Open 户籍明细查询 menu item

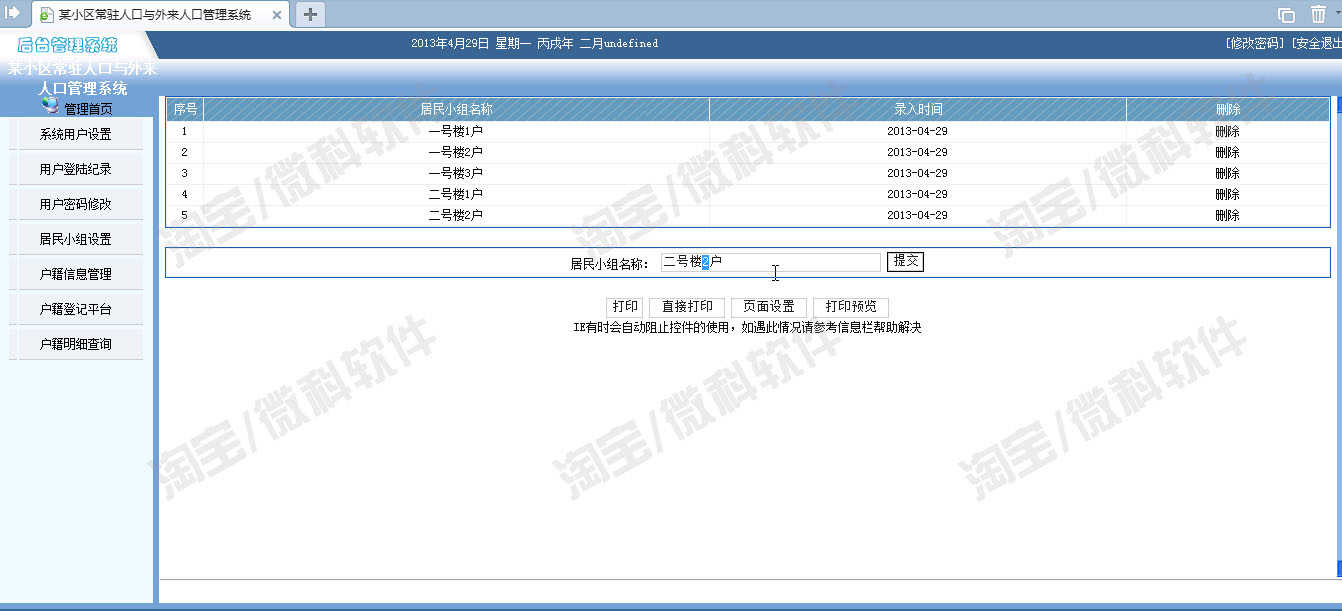coord(76,344)
